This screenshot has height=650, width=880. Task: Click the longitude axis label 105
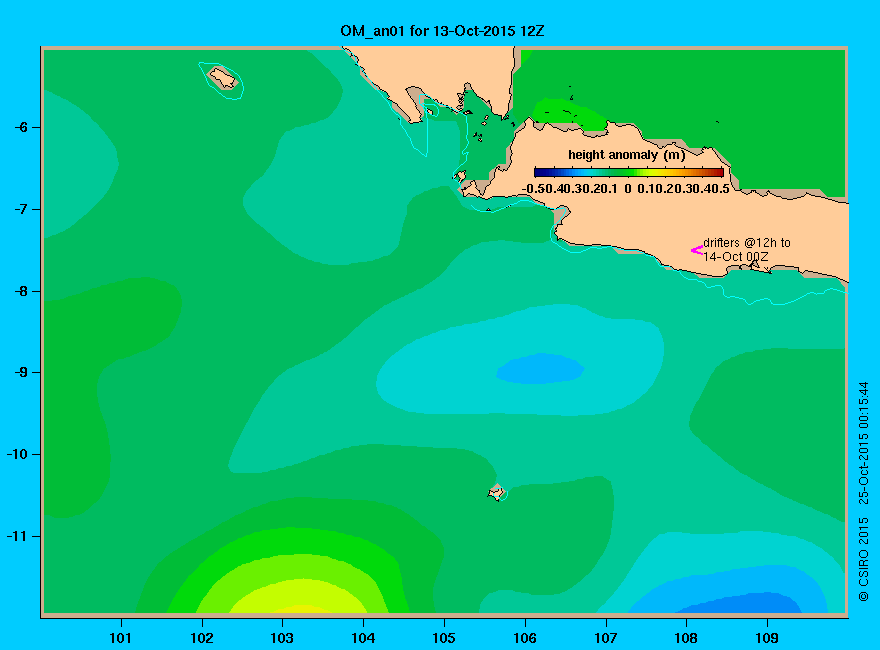pyautogui.click(x=444, y=638)
